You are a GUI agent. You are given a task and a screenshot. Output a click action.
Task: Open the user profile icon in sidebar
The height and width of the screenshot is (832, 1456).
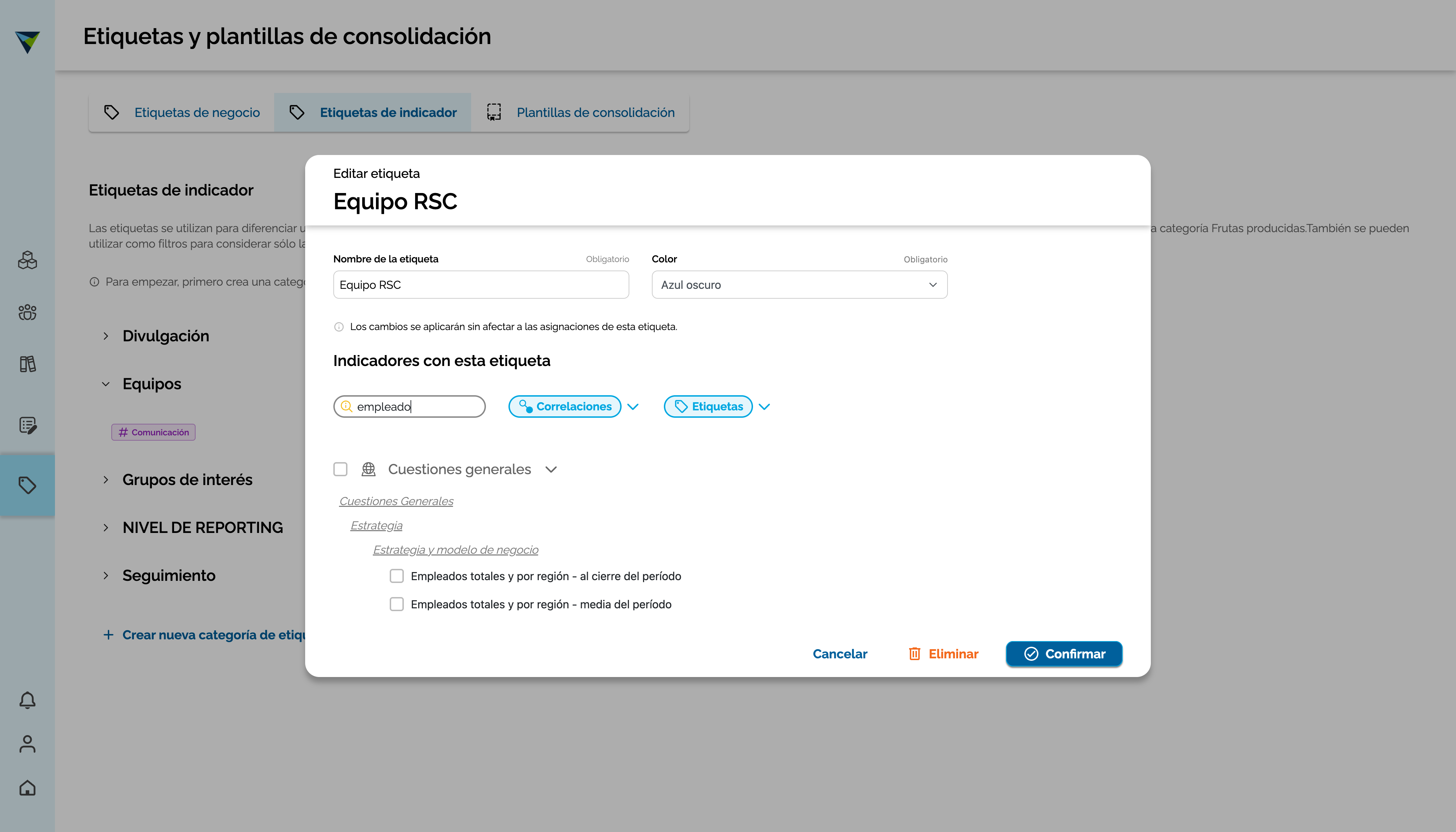tap(27, 744)
